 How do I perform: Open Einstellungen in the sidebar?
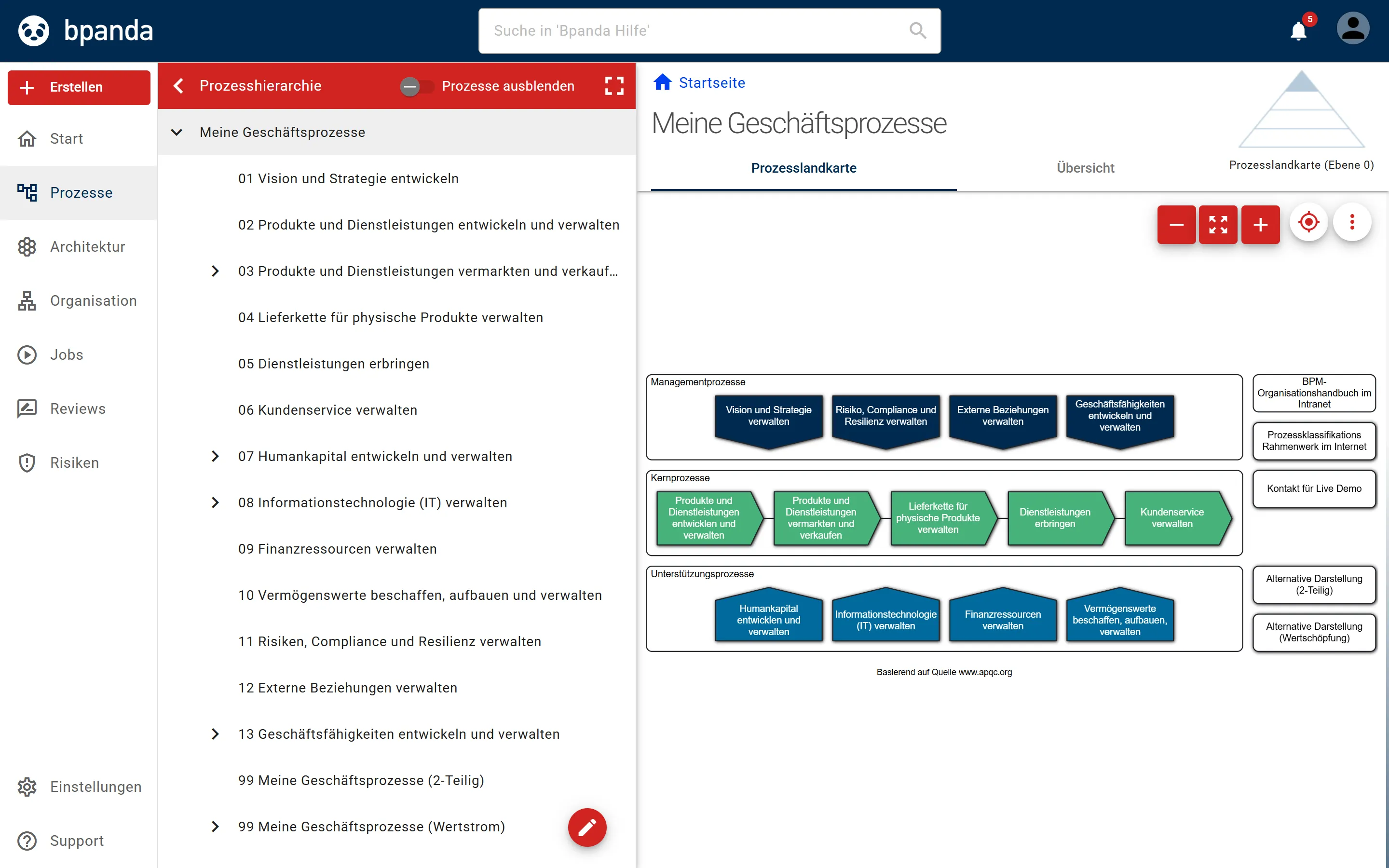tap(79, 787)
